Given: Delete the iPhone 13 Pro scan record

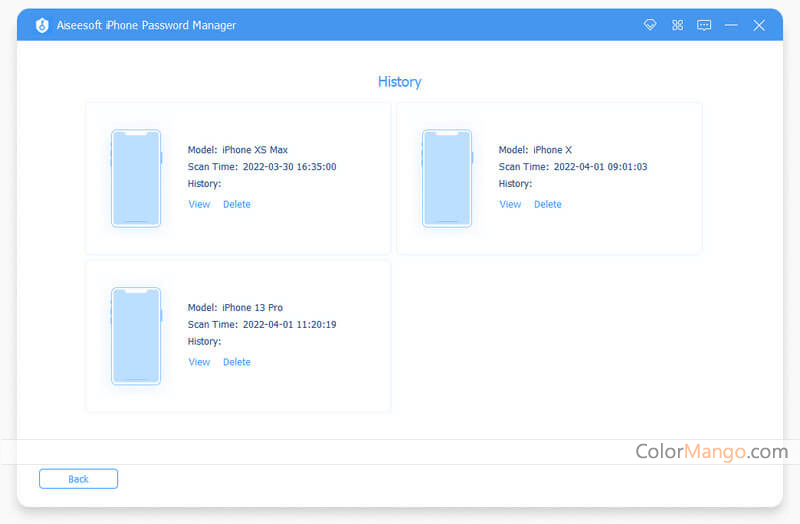Looking at the screenshot, I should [237, 362].
